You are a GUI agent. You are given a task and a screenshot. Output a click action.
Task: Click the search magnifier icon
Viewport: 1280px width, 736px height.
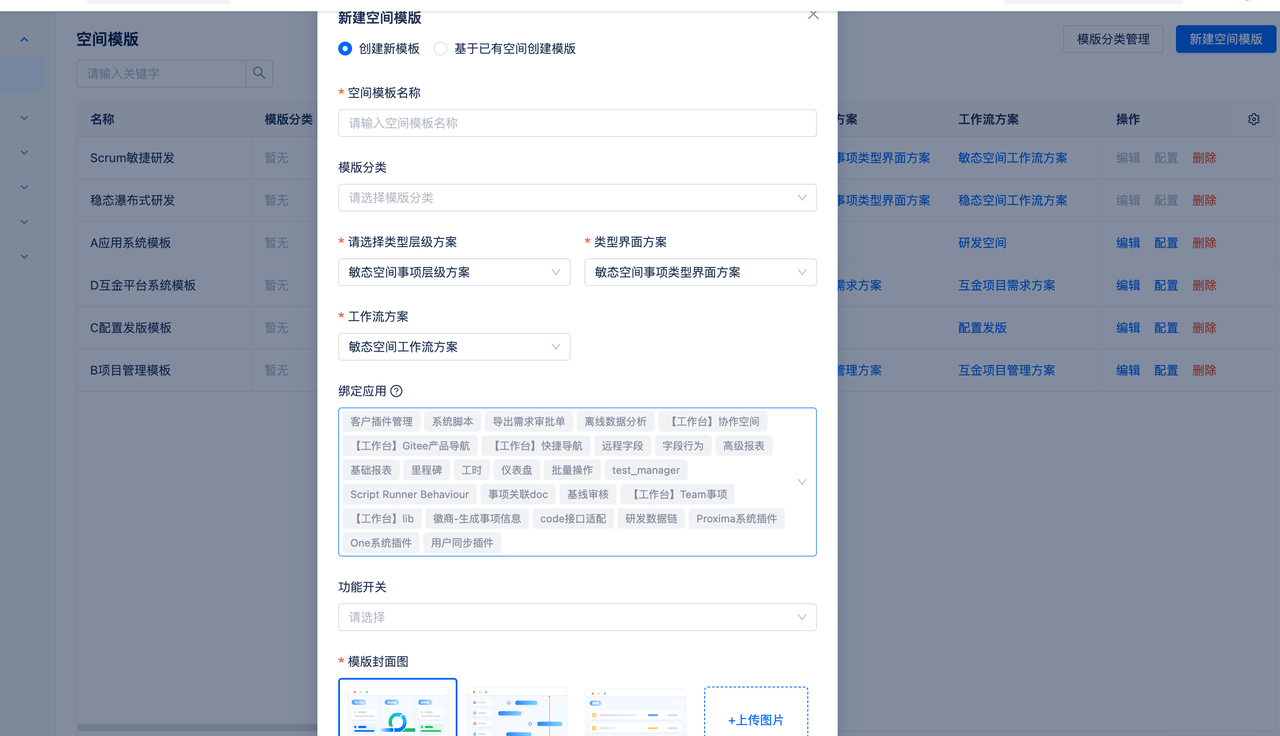coord(259,73)
